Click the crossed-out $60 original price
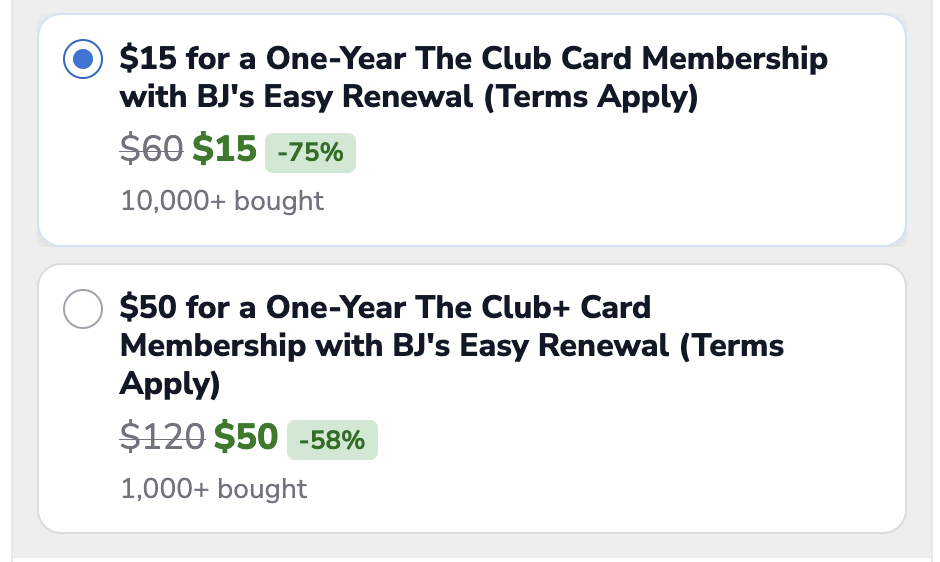 click(151, 150)
